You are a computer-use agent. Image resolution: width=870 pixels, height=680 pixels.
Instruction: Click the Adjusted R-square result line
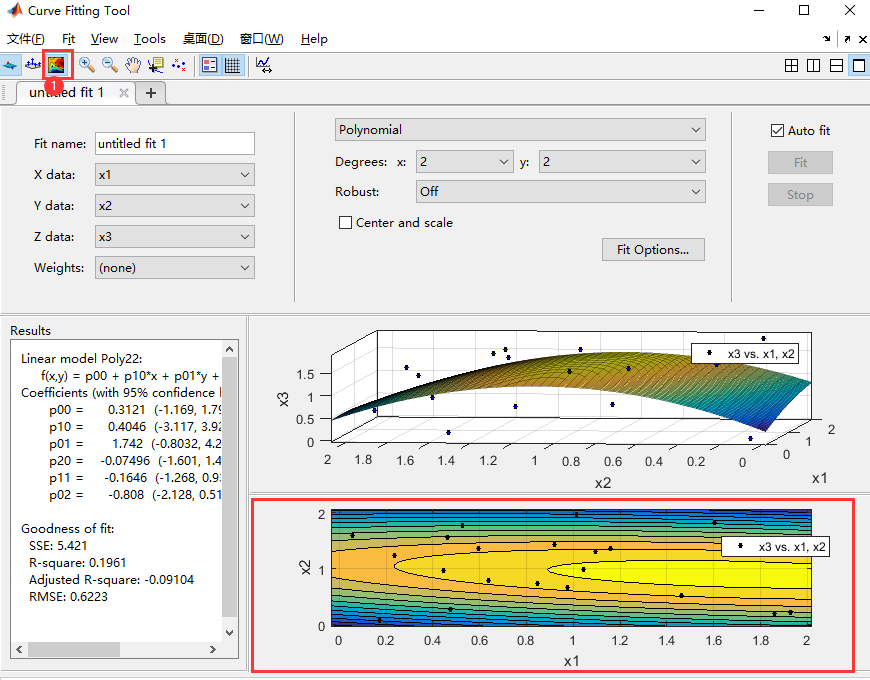pyautogui.click(x=111, y=580)
